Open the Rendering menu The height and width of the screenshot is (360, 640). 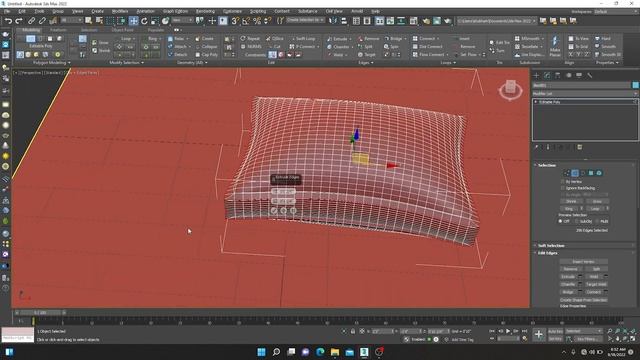click(x=205, y=11)
